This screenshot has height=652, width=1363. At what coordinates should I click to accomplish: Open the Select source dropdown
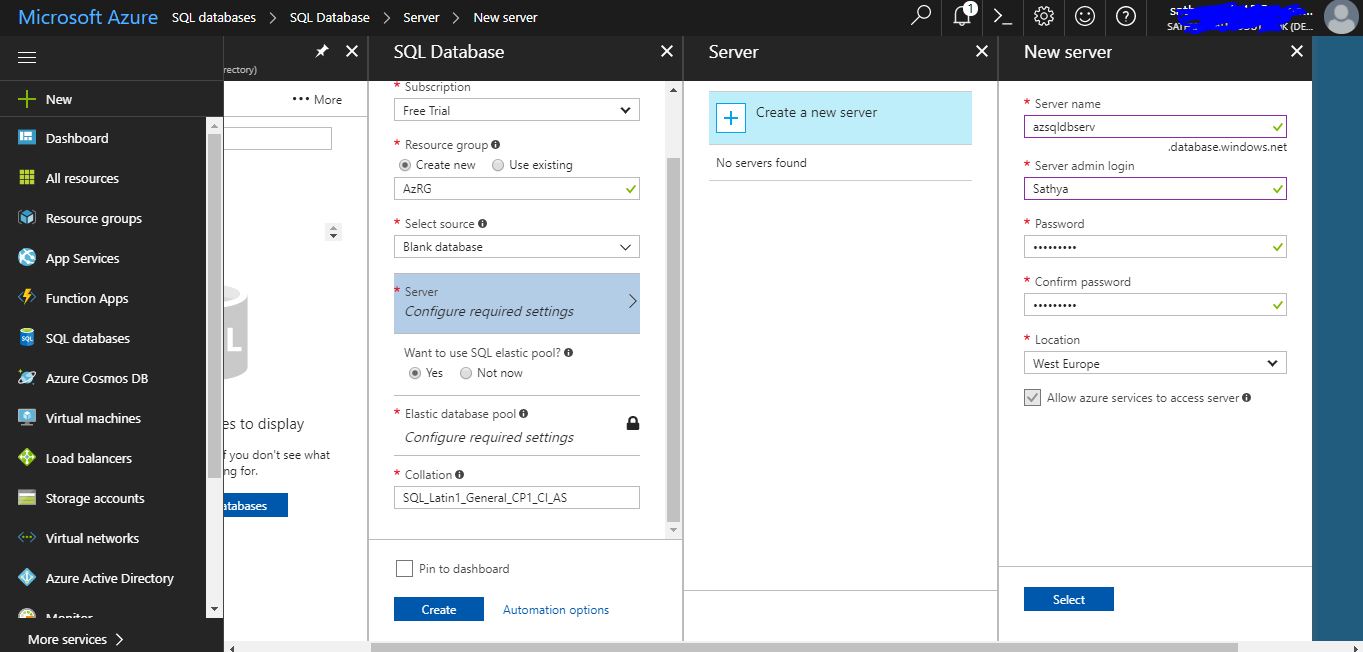click(516, 246)
